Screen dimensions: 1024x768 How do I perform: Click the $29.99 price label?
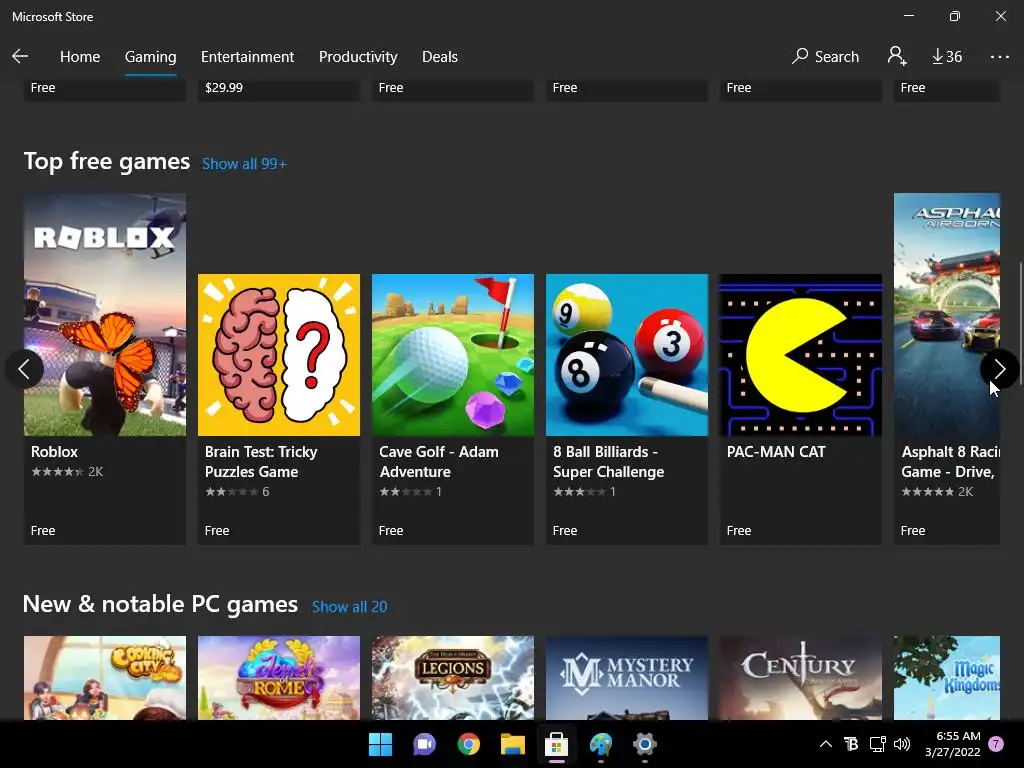pyautogui.click(x=224, y=88)
